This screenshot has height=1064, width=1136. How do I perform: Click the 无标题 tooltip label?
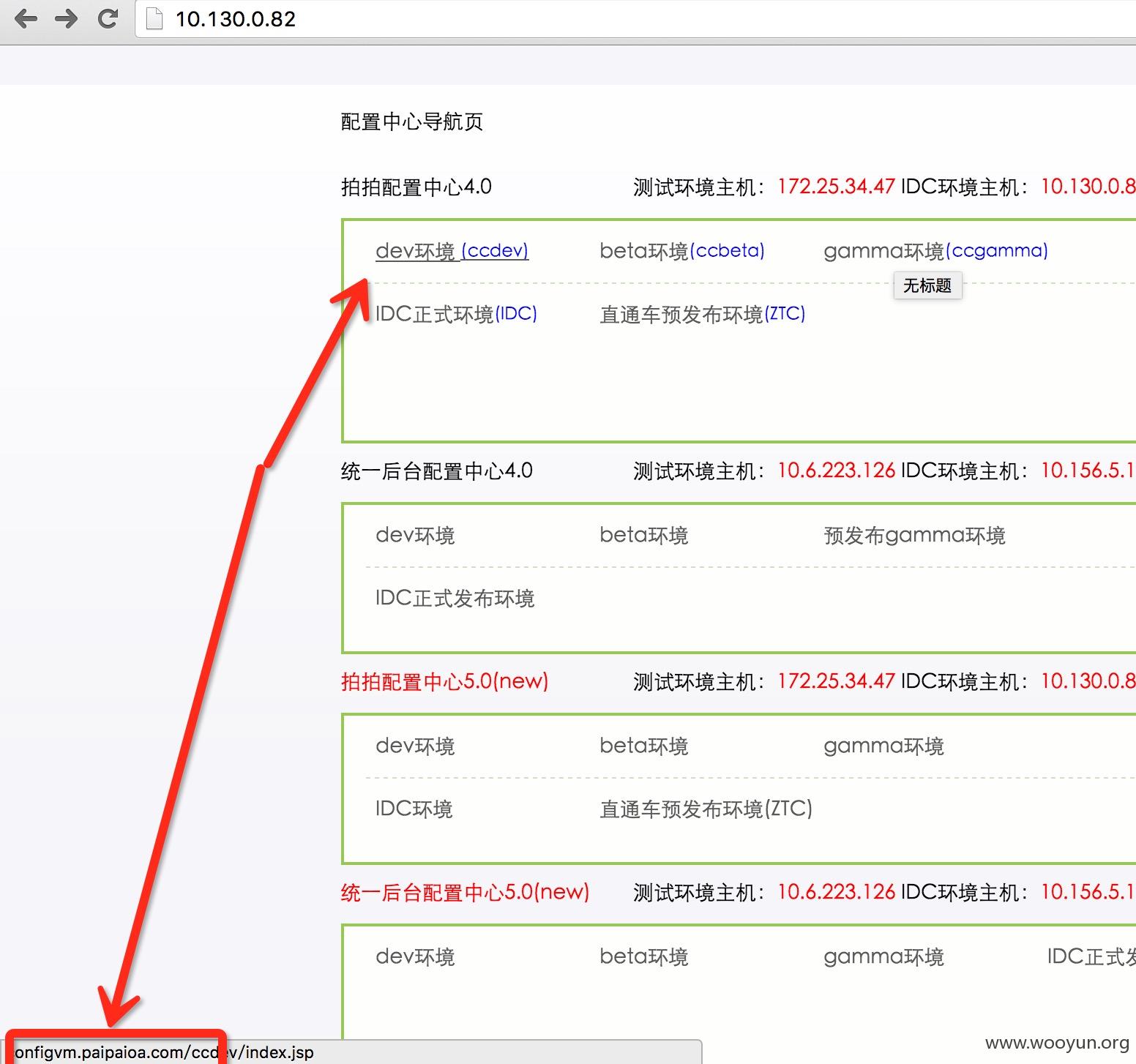pos(927,285)
